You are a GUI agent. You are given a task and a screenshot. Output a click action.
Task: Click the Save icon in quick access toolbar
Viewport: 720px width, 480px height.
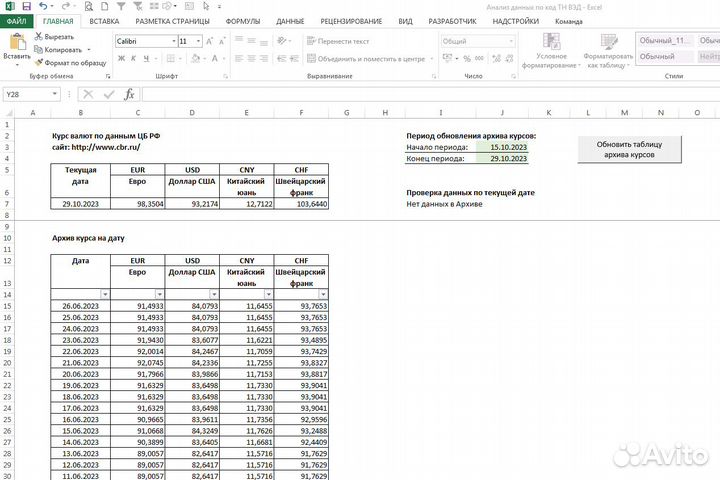pyautogui.click(x=26, y=6)
